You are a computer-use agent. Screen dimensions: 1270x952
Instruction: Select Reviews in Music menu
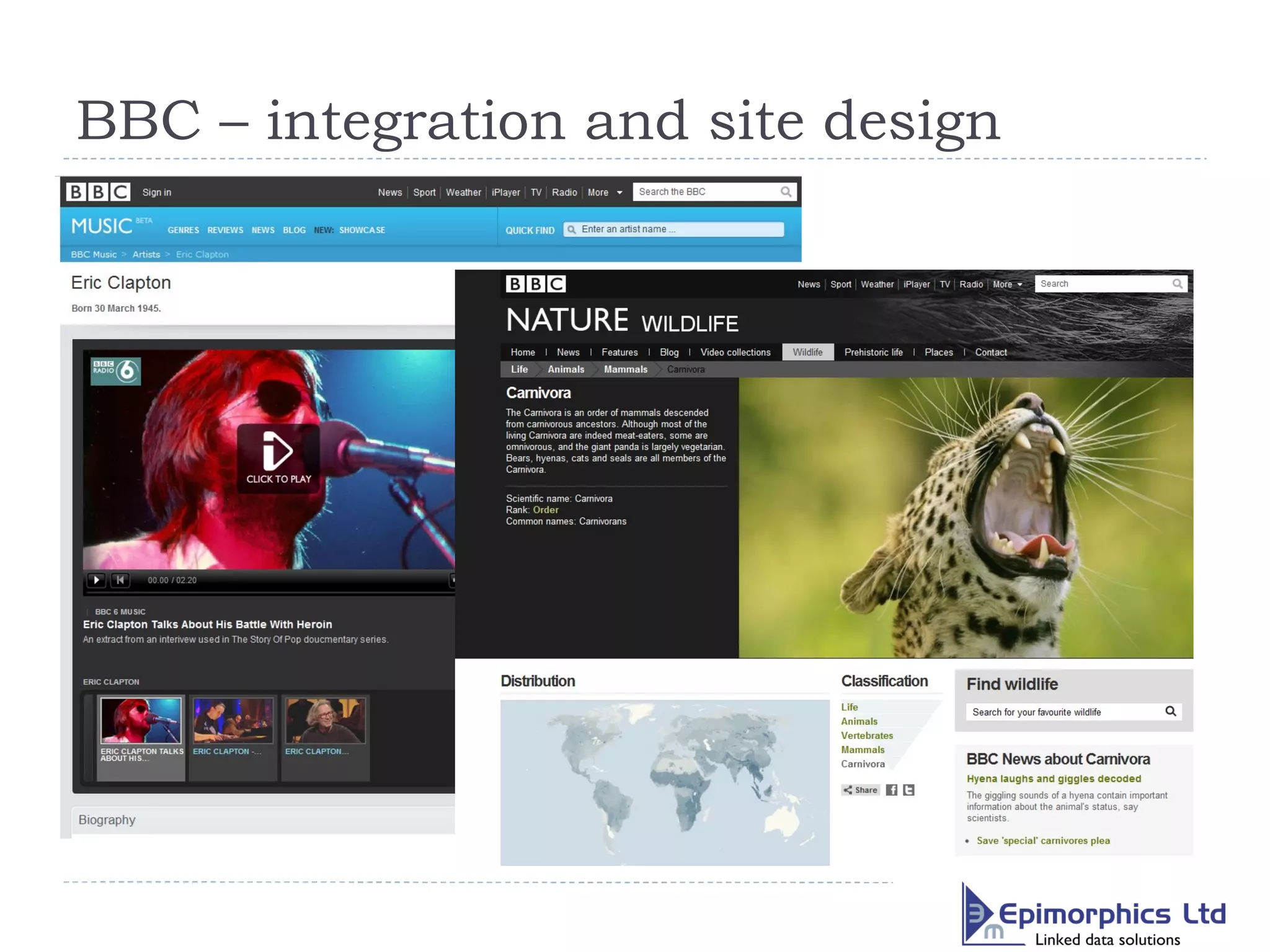(x=225, y=230)
